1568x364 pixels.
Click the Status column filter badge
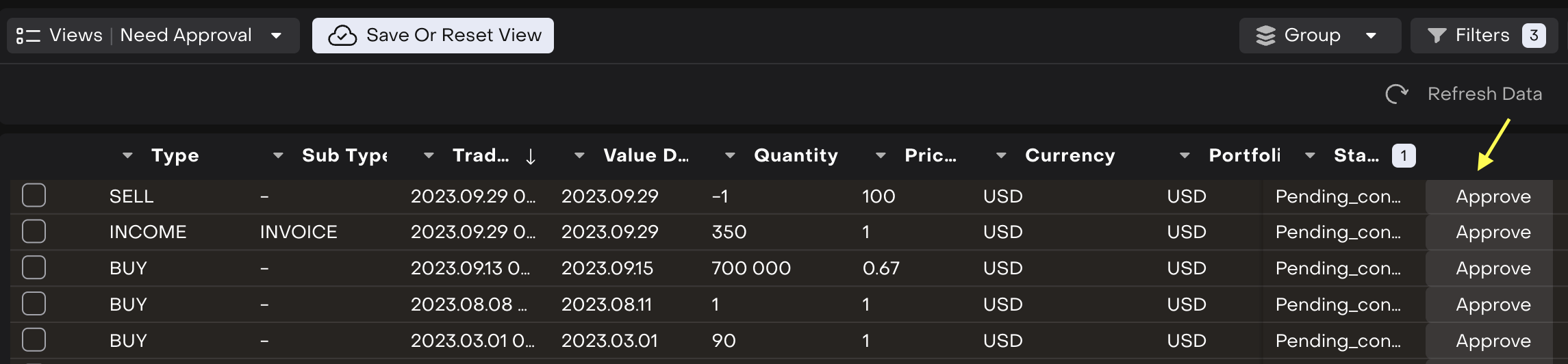tap(1403, 156)
